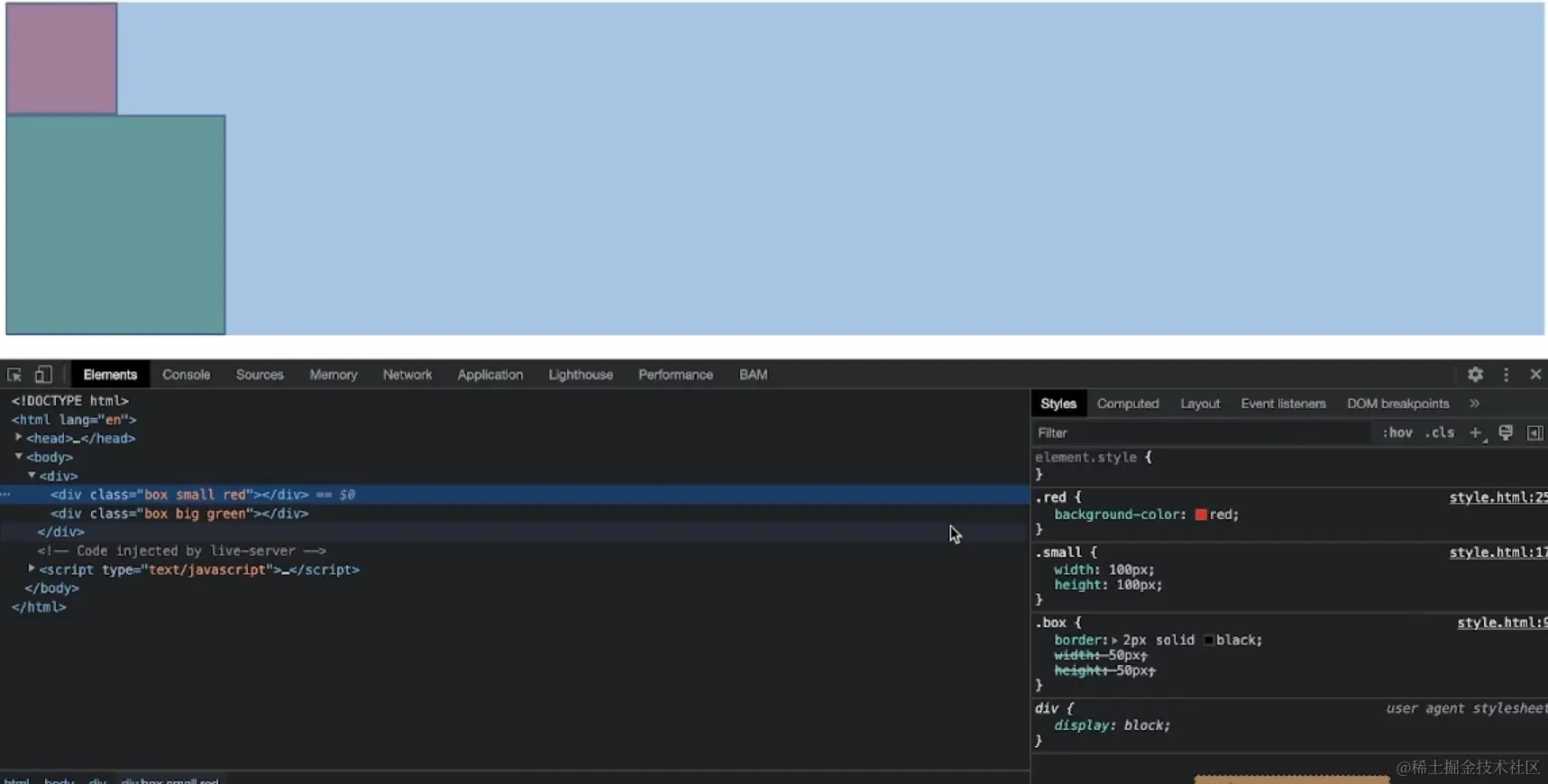Click the .small selector text
This screenshot has width=1548, height=784.
coord(1058,552)
